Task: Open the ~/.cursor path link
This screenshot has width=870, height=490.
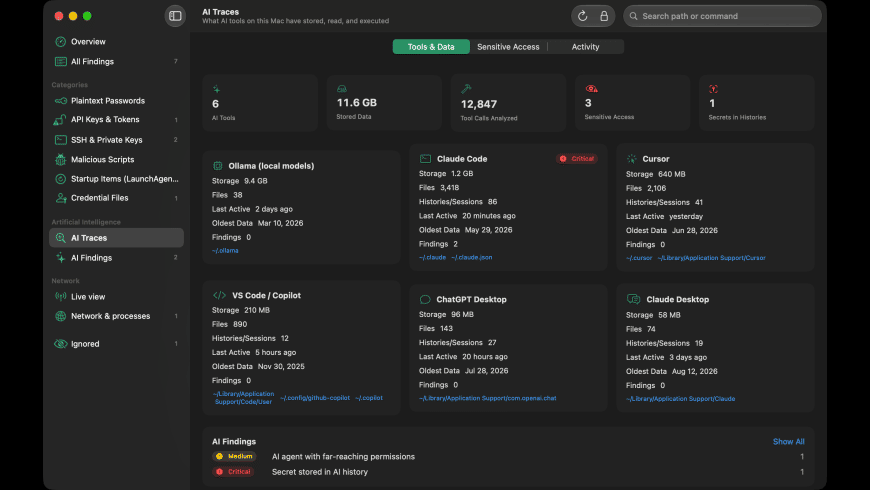Action: coord(639,257)
